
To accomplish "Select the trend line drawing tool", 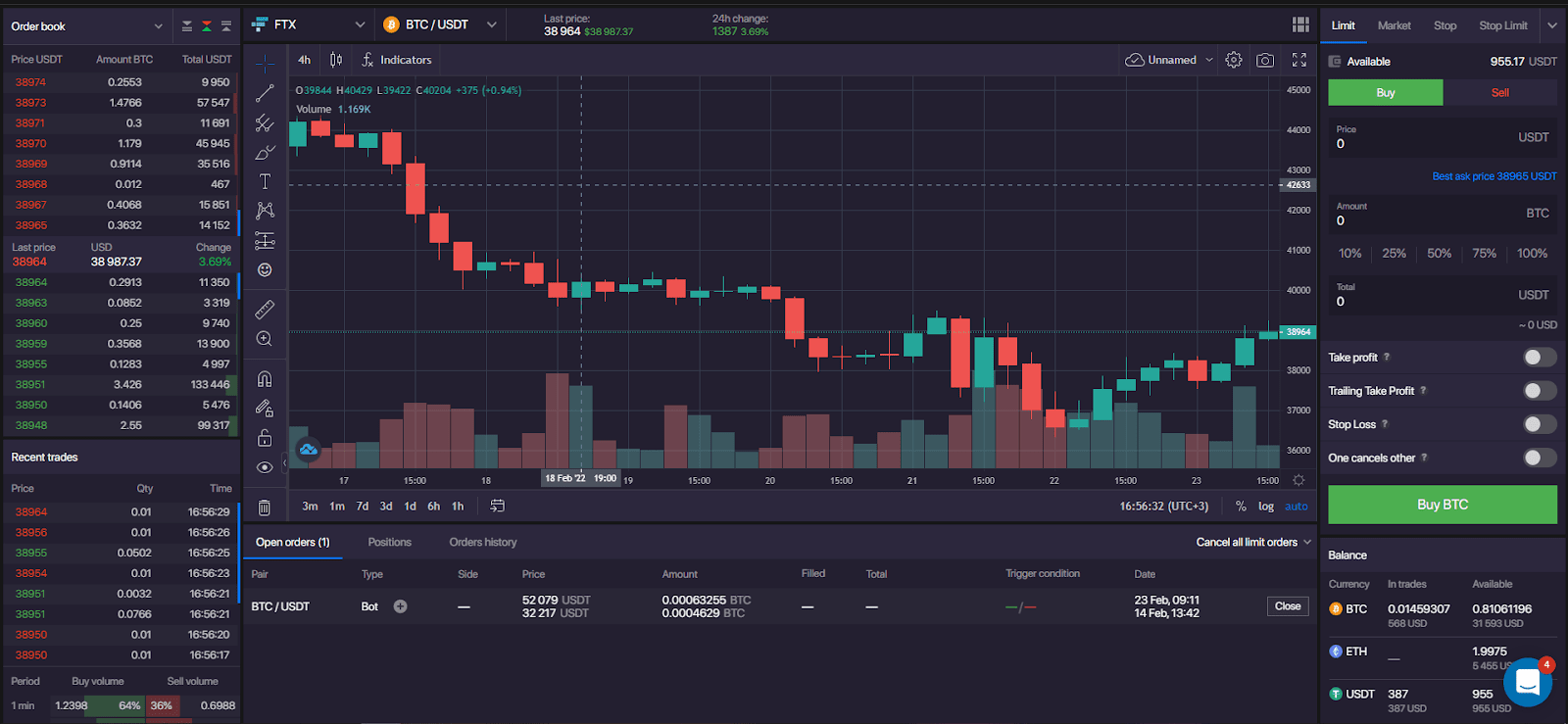I will 265,93.
